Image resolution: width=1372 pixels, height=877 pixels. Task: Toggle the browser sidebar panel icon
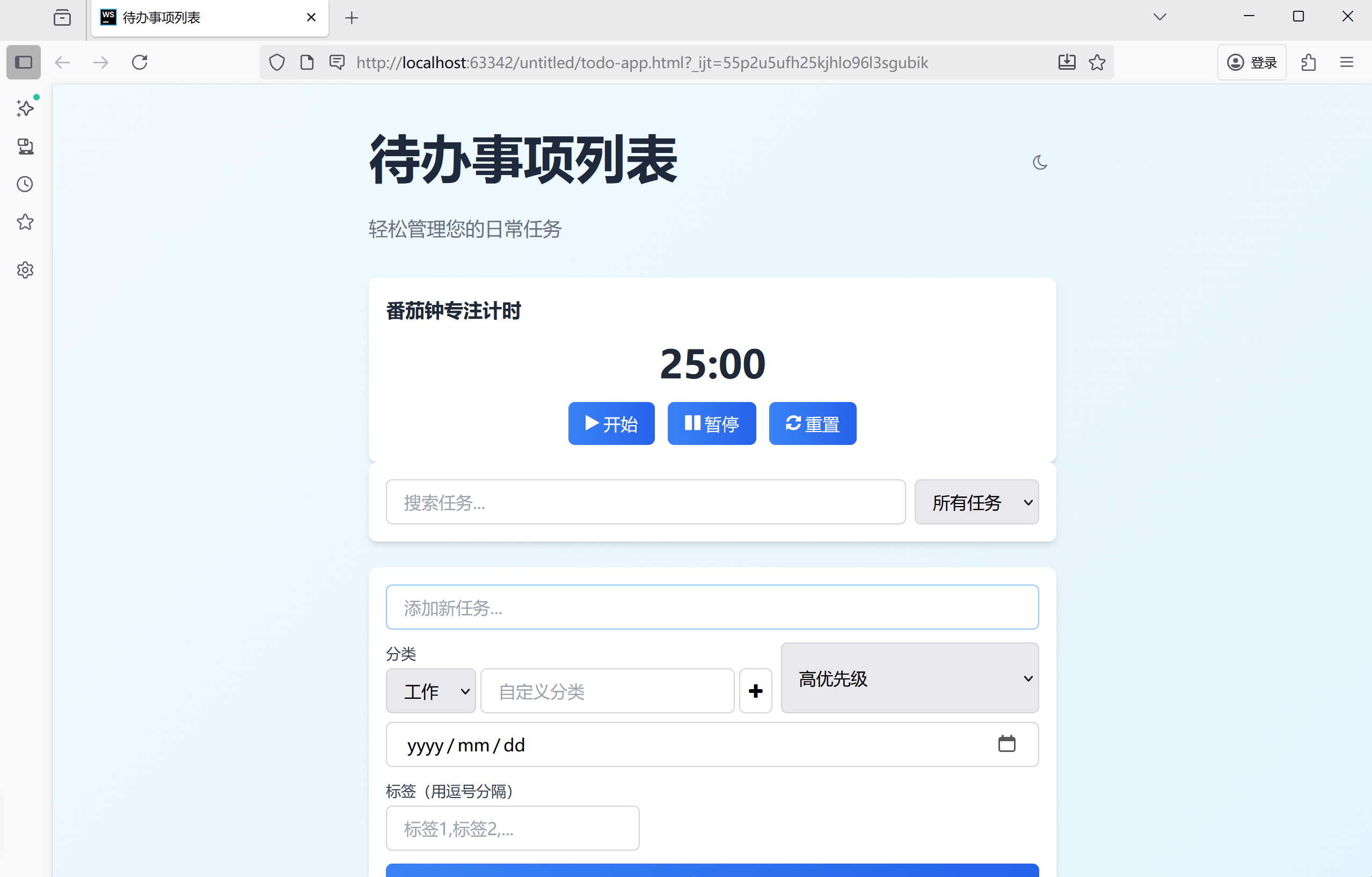coord(24,62)
